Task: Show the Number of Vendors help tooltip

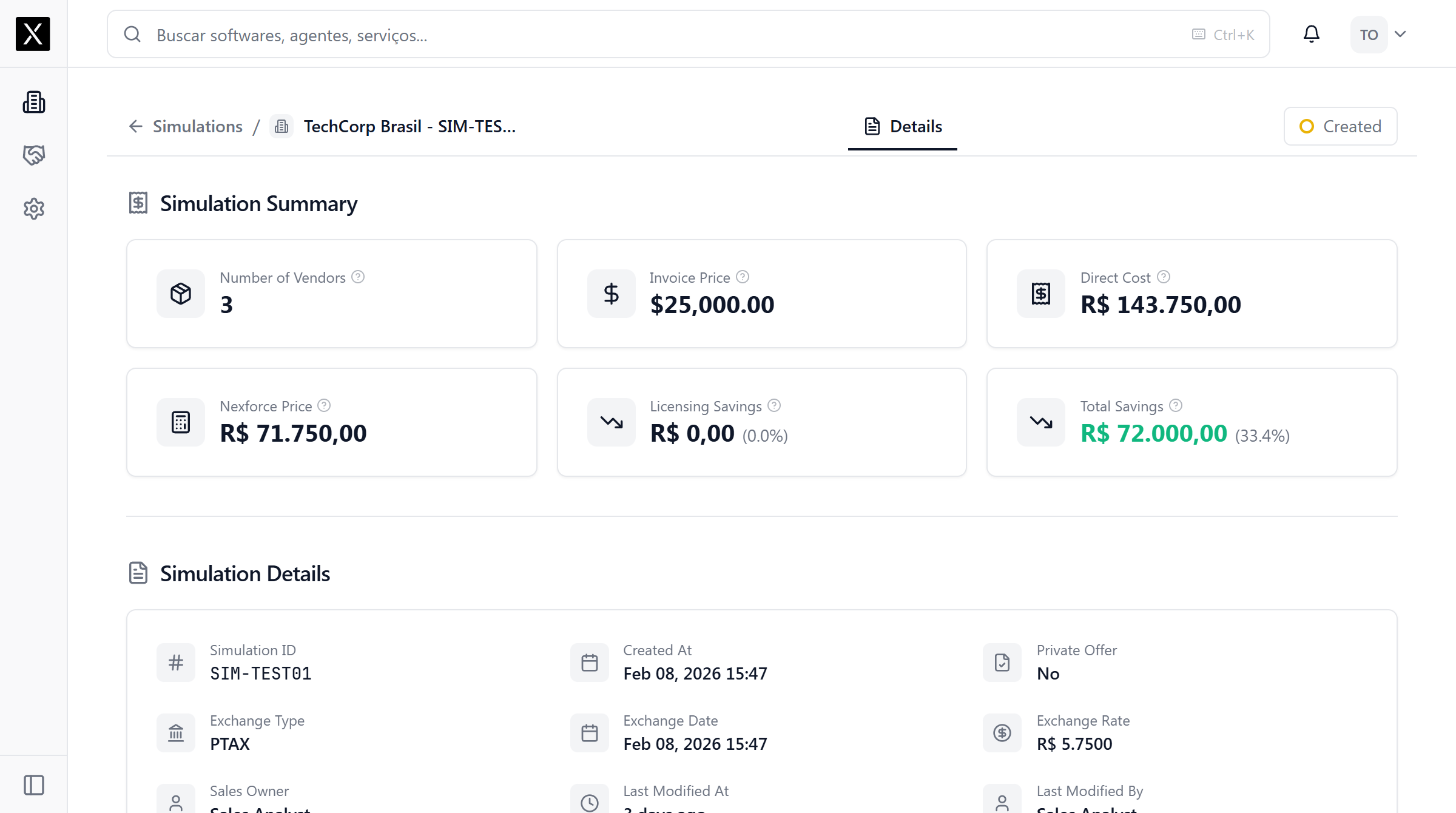Action: [x=359, y=277]
